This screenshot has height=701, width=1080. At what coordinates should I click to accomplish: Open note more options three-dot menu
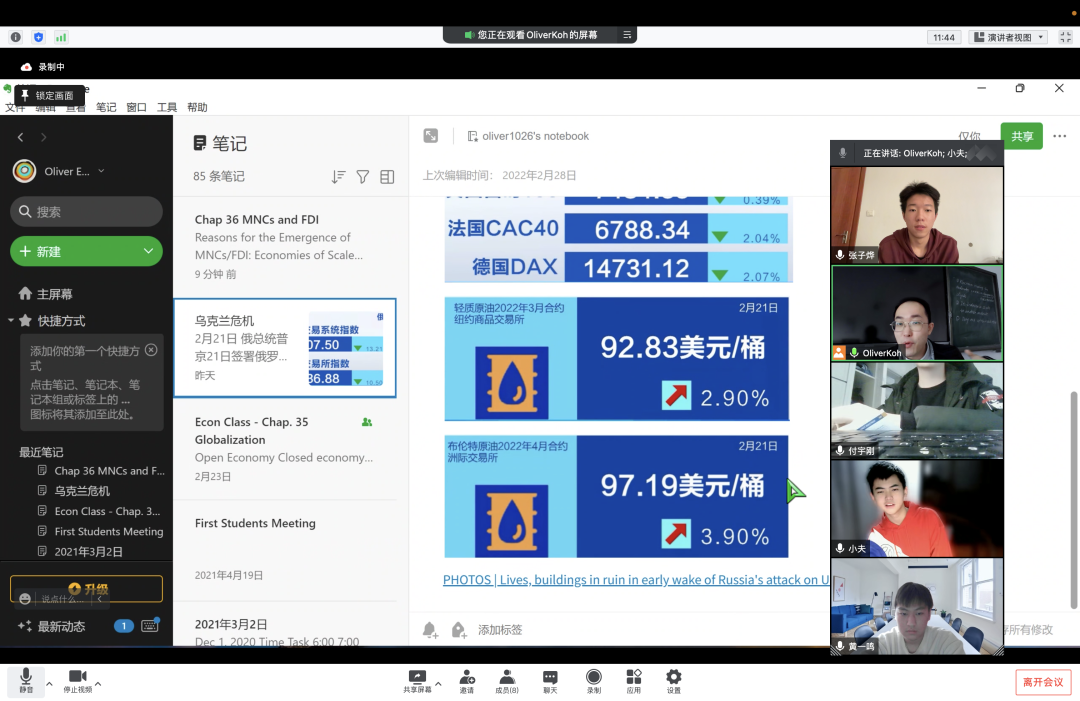pos(1059,136)
